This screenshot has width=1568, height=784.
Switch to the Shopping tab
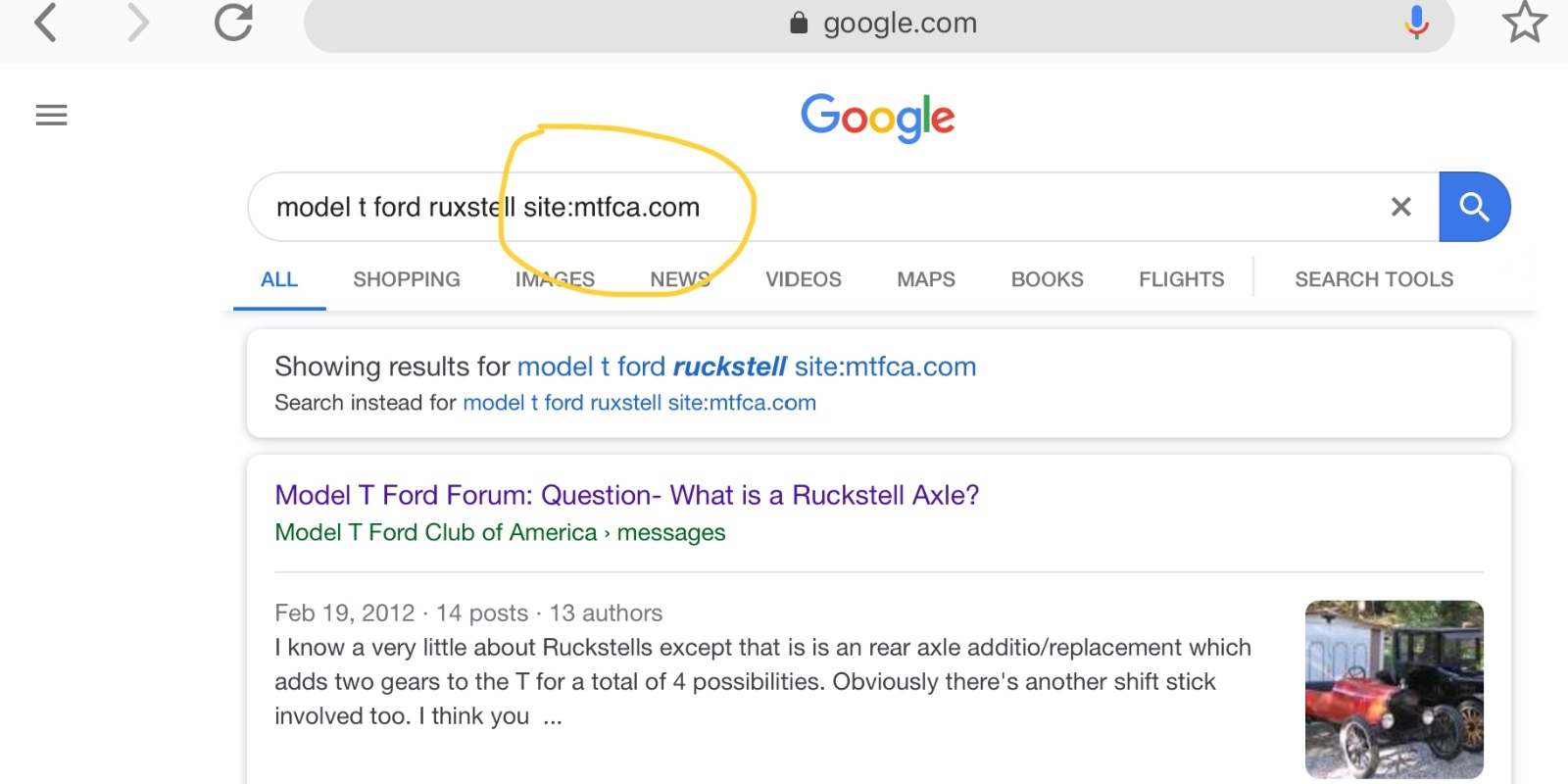tap(406, 279)
